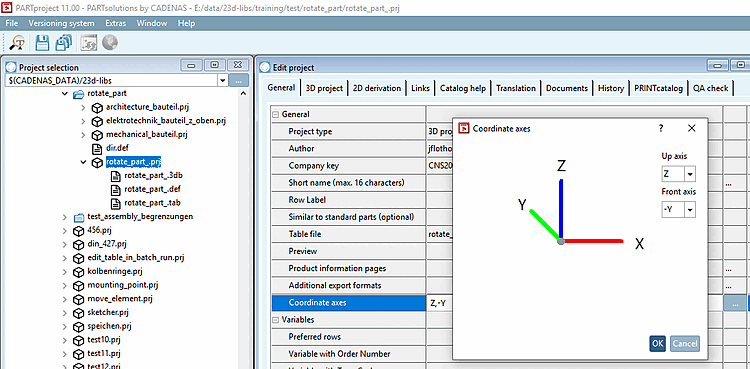Click the save project toolbar icon
The height and width of the screenshot is (369, 750).
(43, 43)
